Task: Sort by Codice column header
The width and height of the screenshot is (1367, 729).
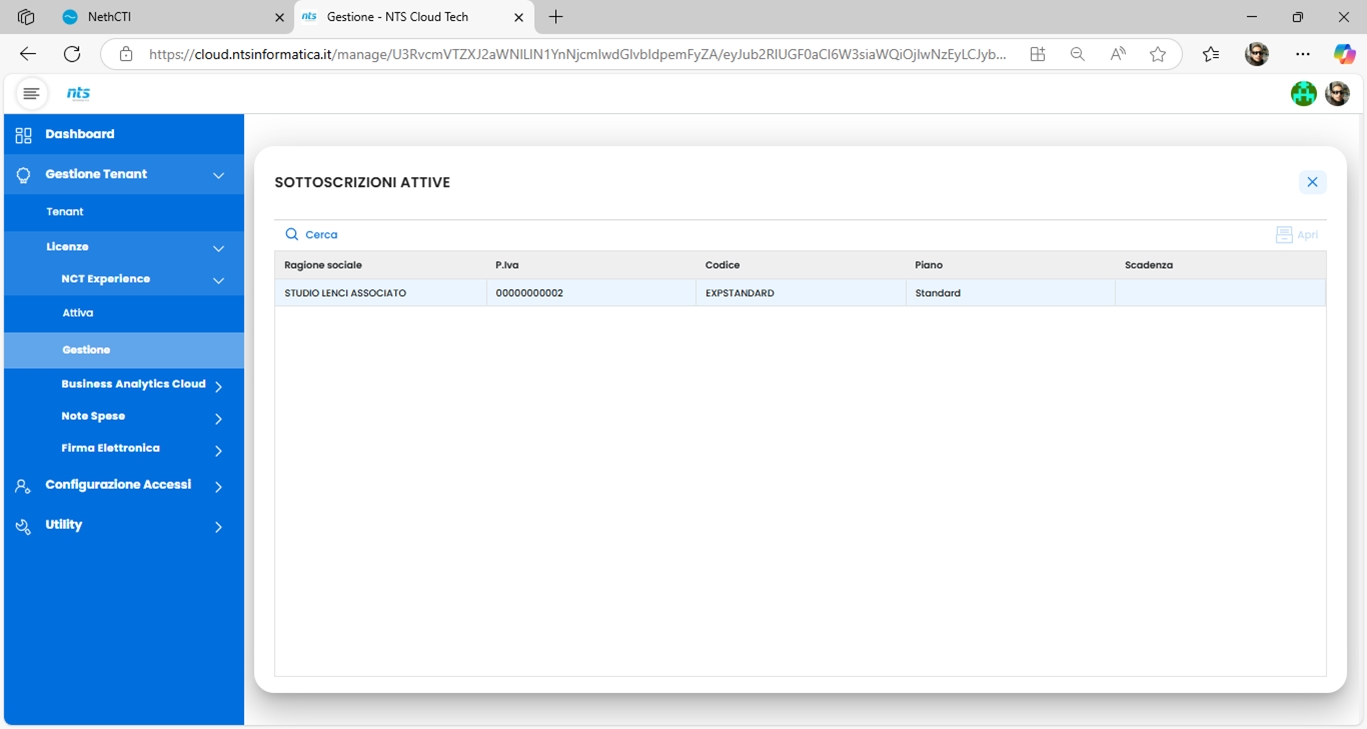Action: (x=801, y=265)
